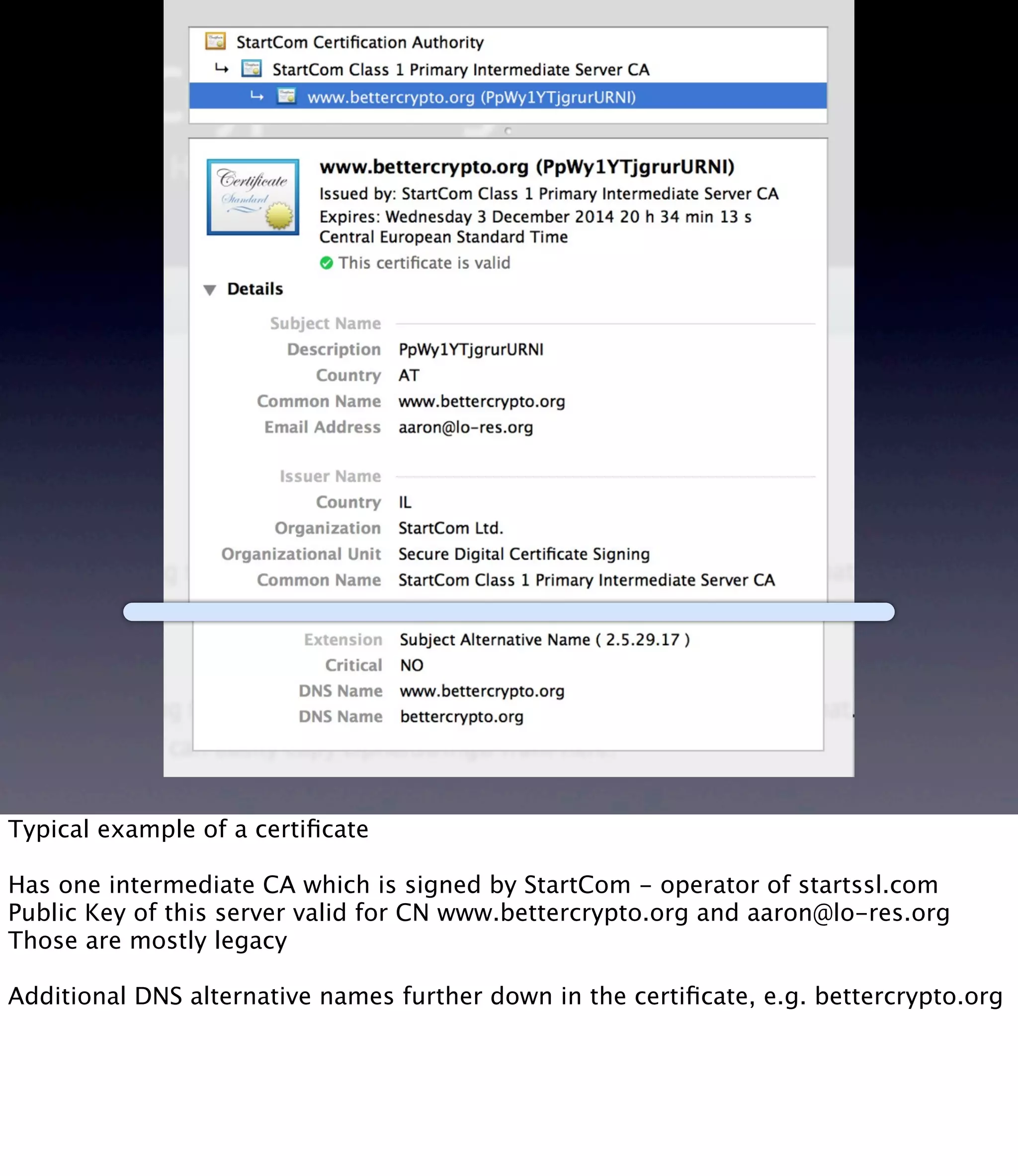Viewport: 1018px width, 1176px height.
Task: Click issuer Common Name StartCom Class 1 value
Action: coord(587,580)
